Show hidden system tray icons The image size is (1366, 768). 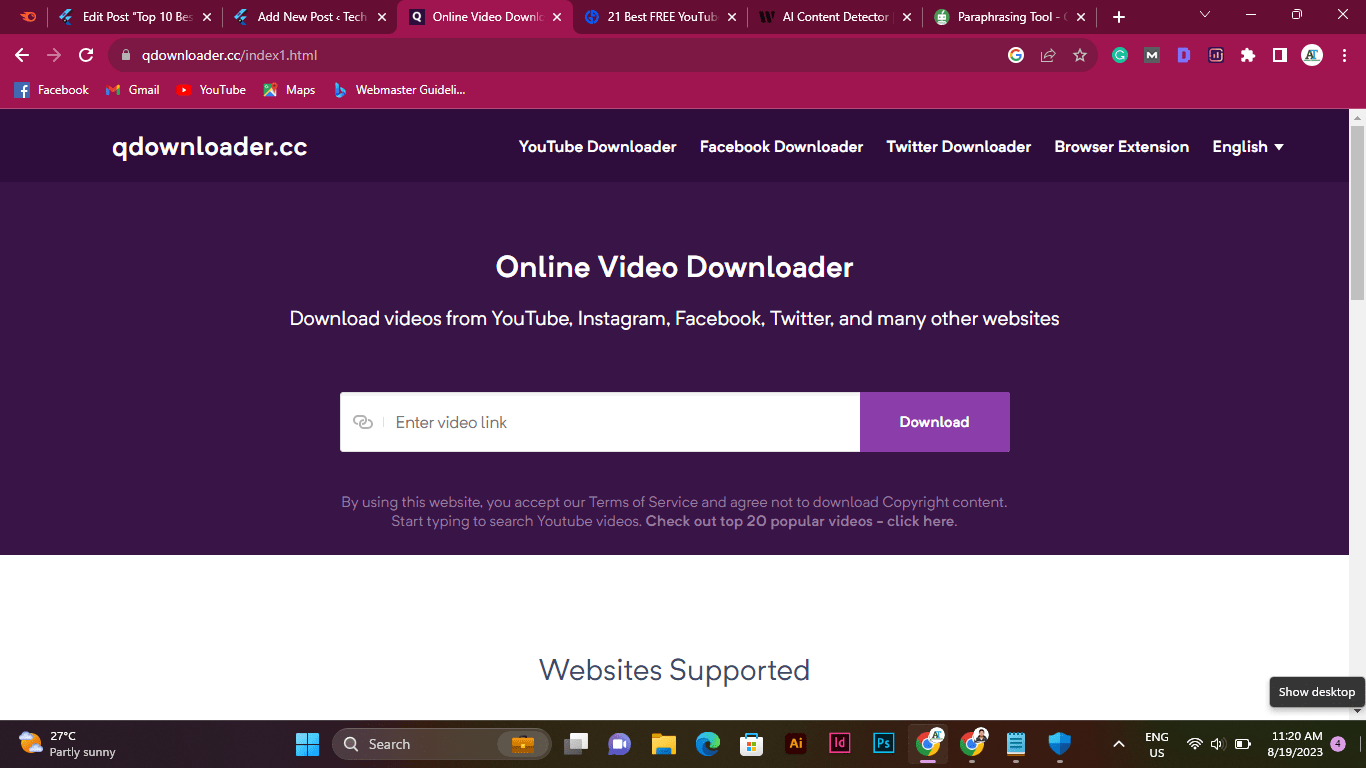pyautogui.click(x=1119, y=744)
